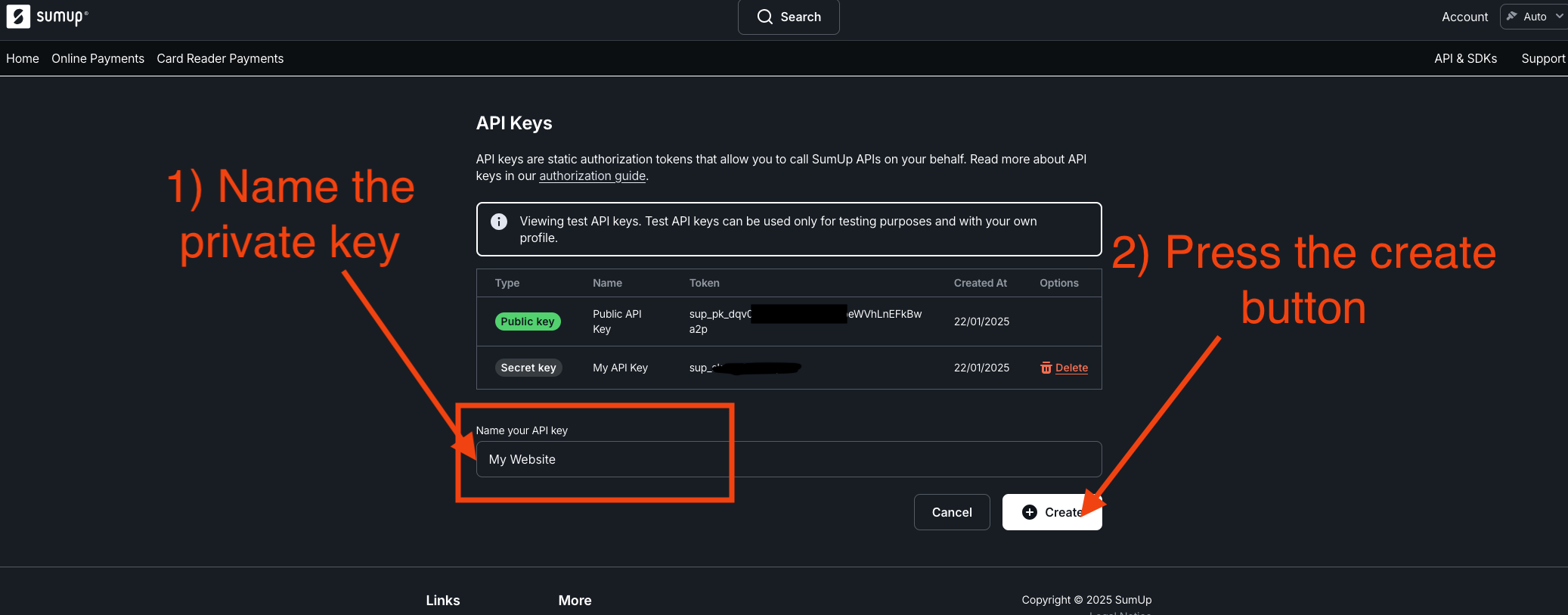Open the Online Payments section
1568x615 pixels.
(98, 58)
